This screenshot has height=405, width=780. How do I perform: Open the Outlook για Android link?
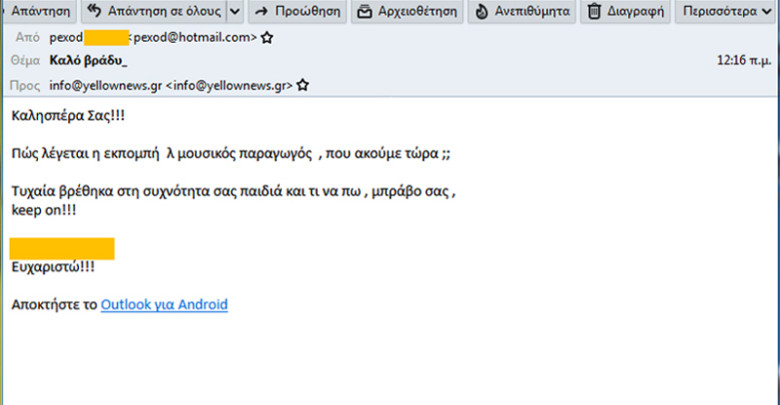tap(164, 304)
